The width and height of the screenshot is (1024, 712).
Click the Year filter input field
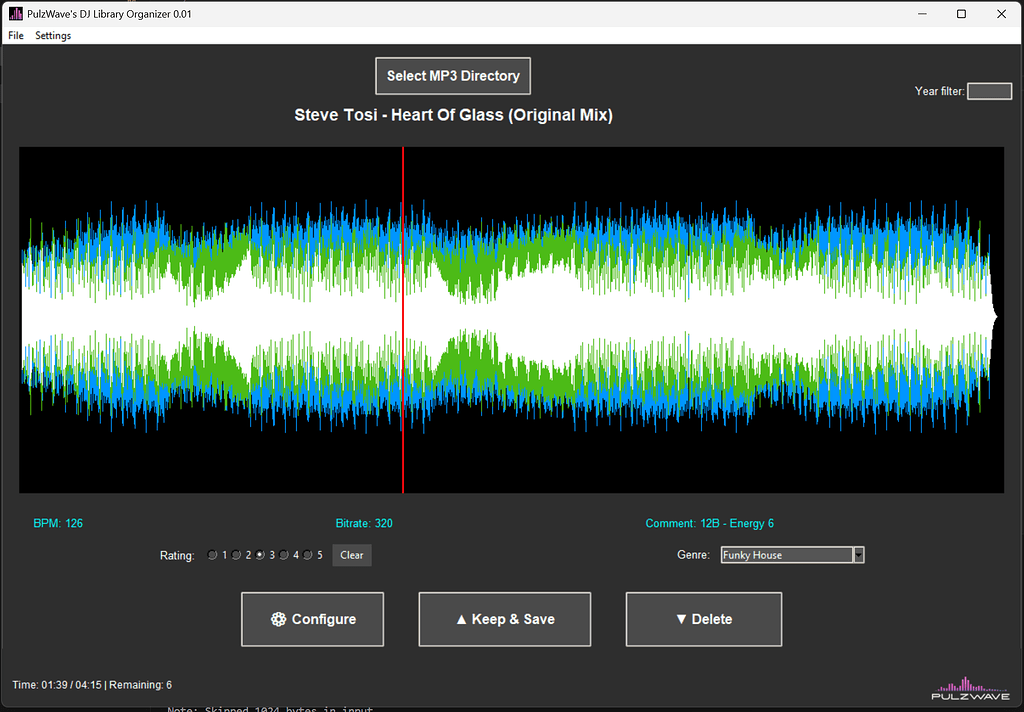pyautogui.click(x=989, y=90)
